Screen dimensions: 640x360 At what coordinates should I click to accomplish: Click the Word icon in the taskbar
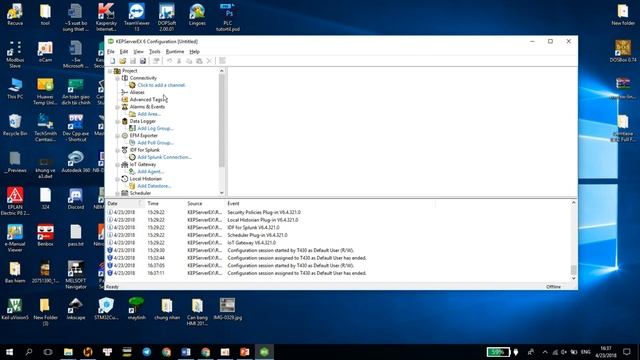(186, 352)
